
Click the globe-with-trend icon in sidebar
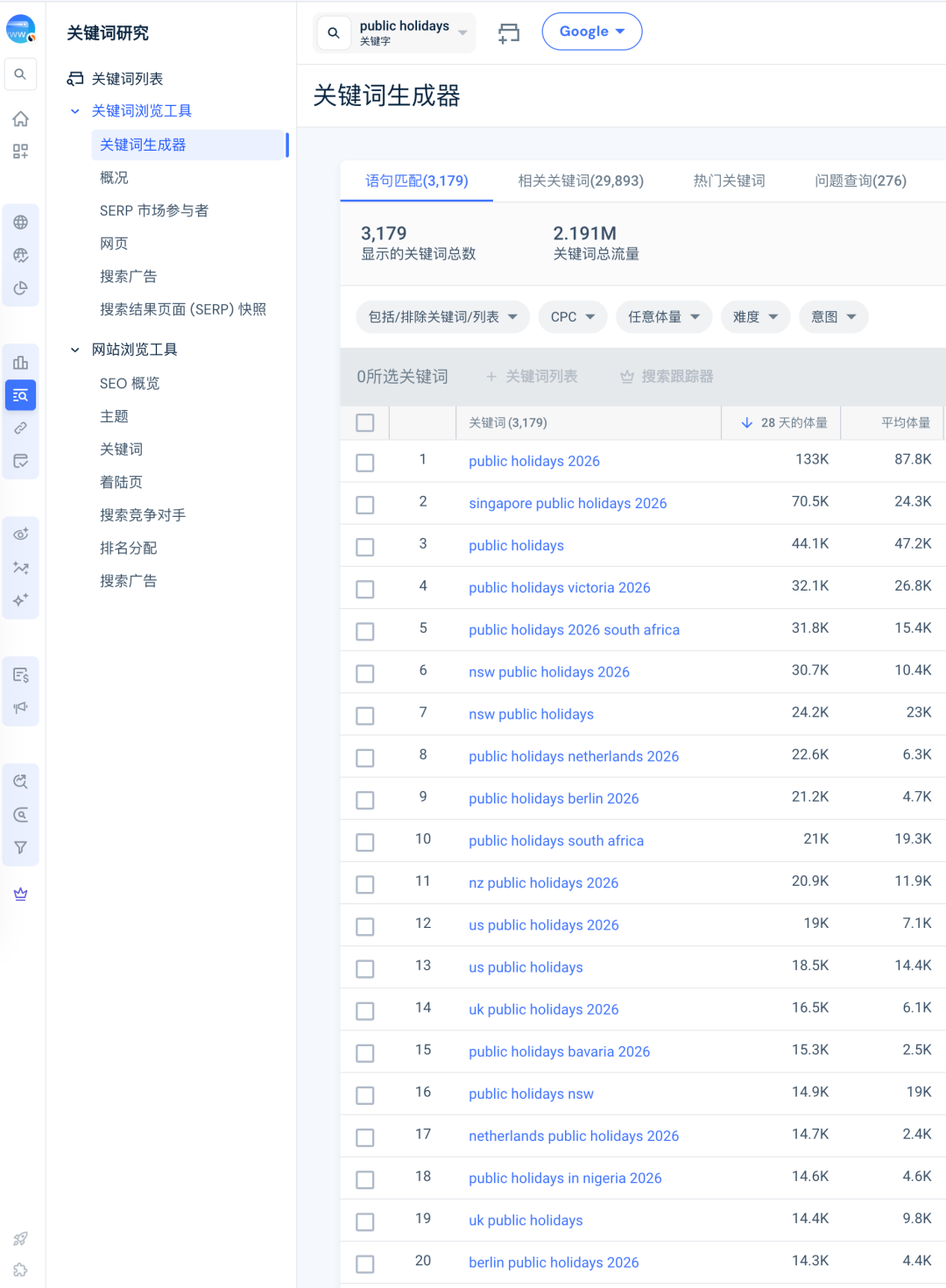coord(20,255)
